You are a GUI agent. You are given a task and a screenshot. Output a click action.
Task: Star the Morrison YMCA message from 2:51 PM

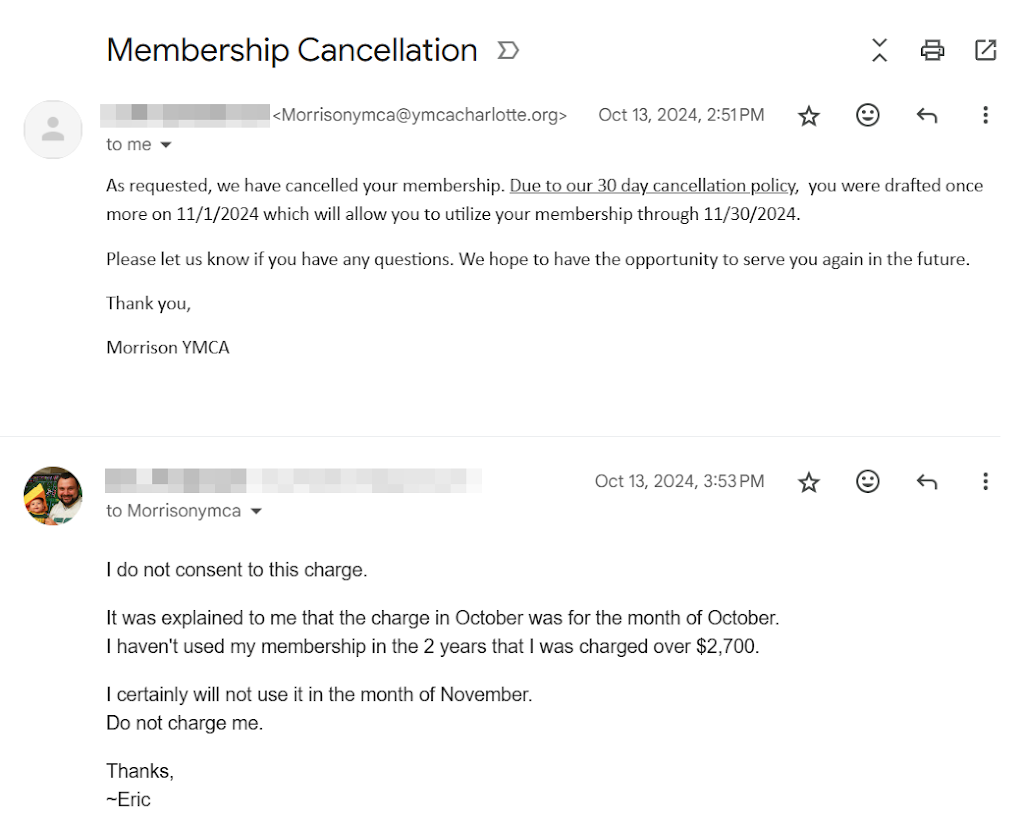(x=809, y=116)
